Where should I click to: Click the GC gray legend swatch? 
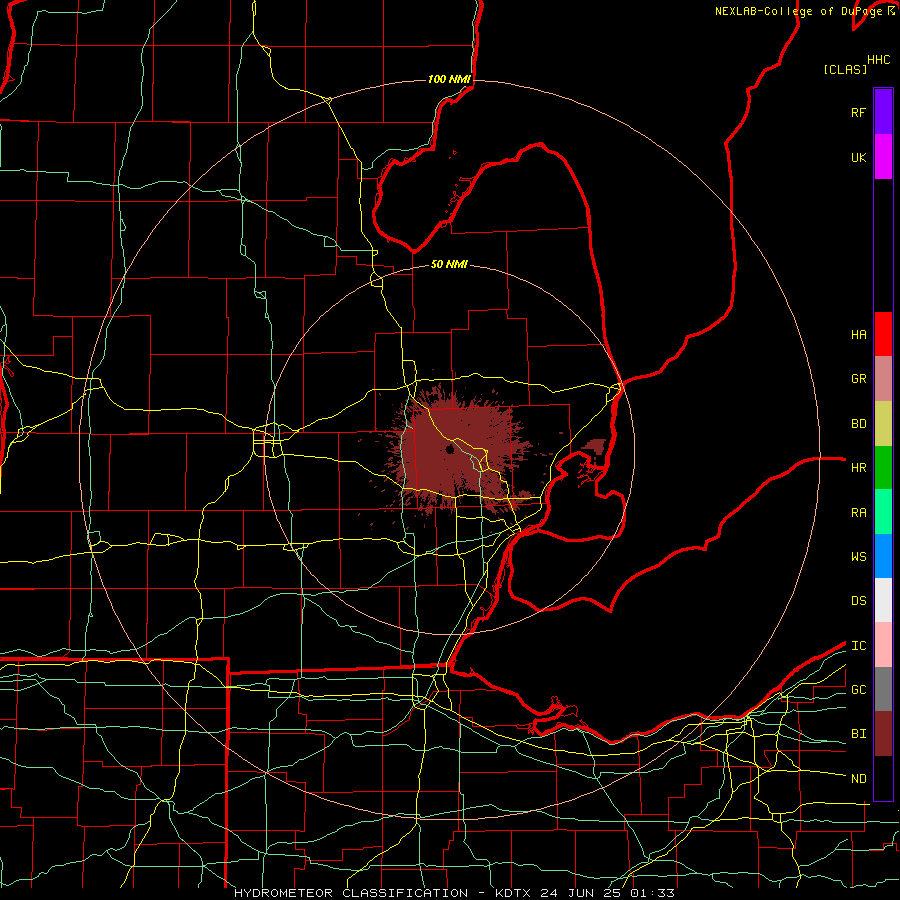pyautogui.click(x=883, y=689)
